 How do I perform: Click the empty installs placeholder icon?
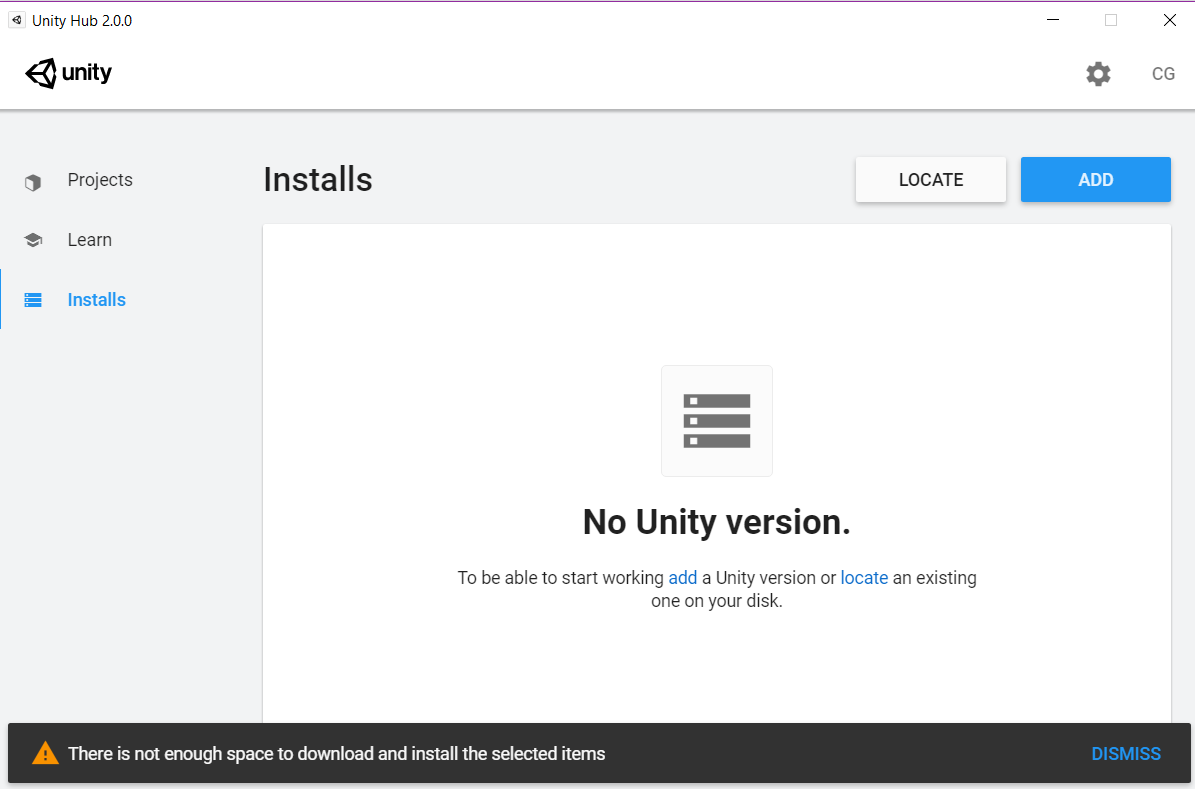716,421
